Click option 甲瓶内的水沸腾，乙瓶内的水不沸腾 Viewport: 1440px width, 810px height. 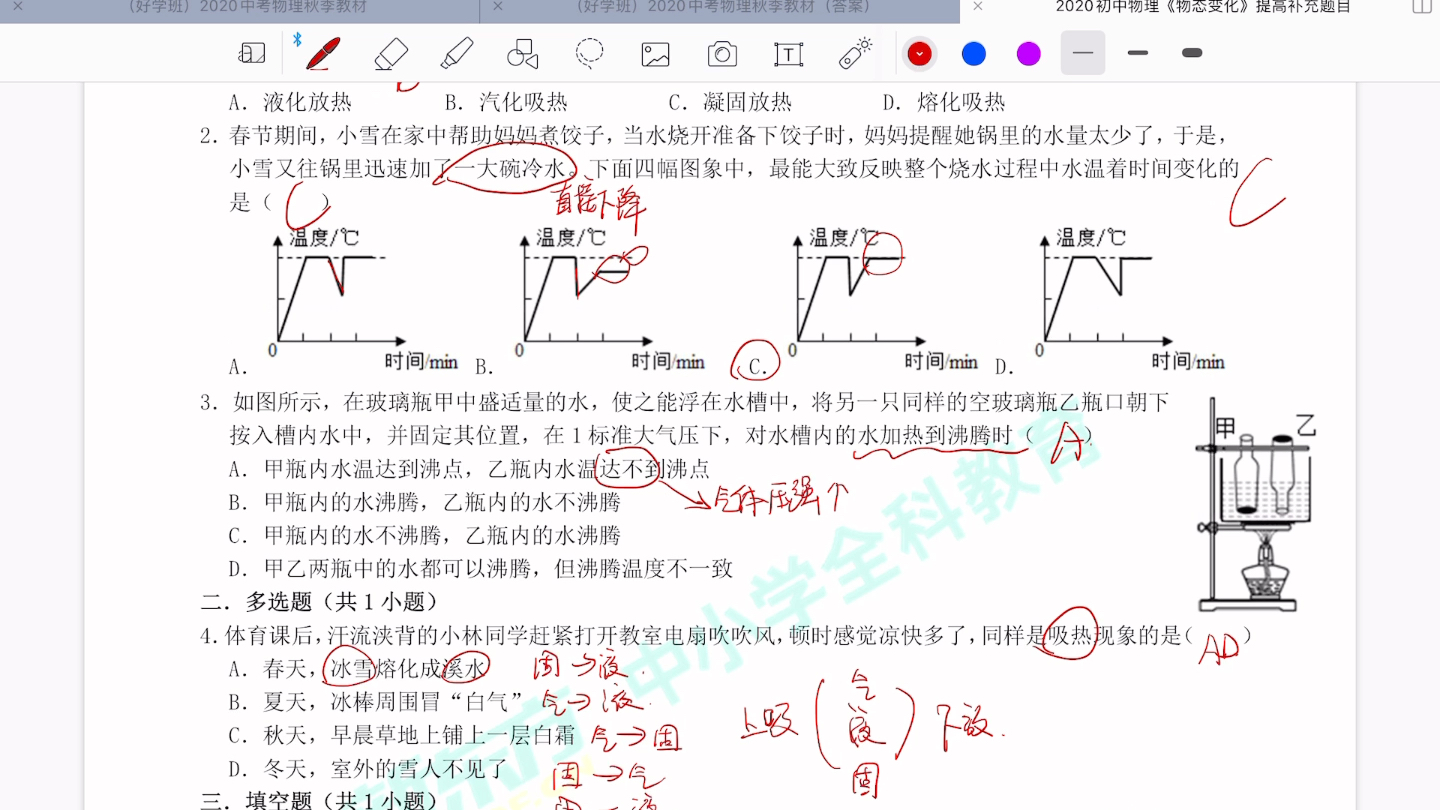click(425, 502)
